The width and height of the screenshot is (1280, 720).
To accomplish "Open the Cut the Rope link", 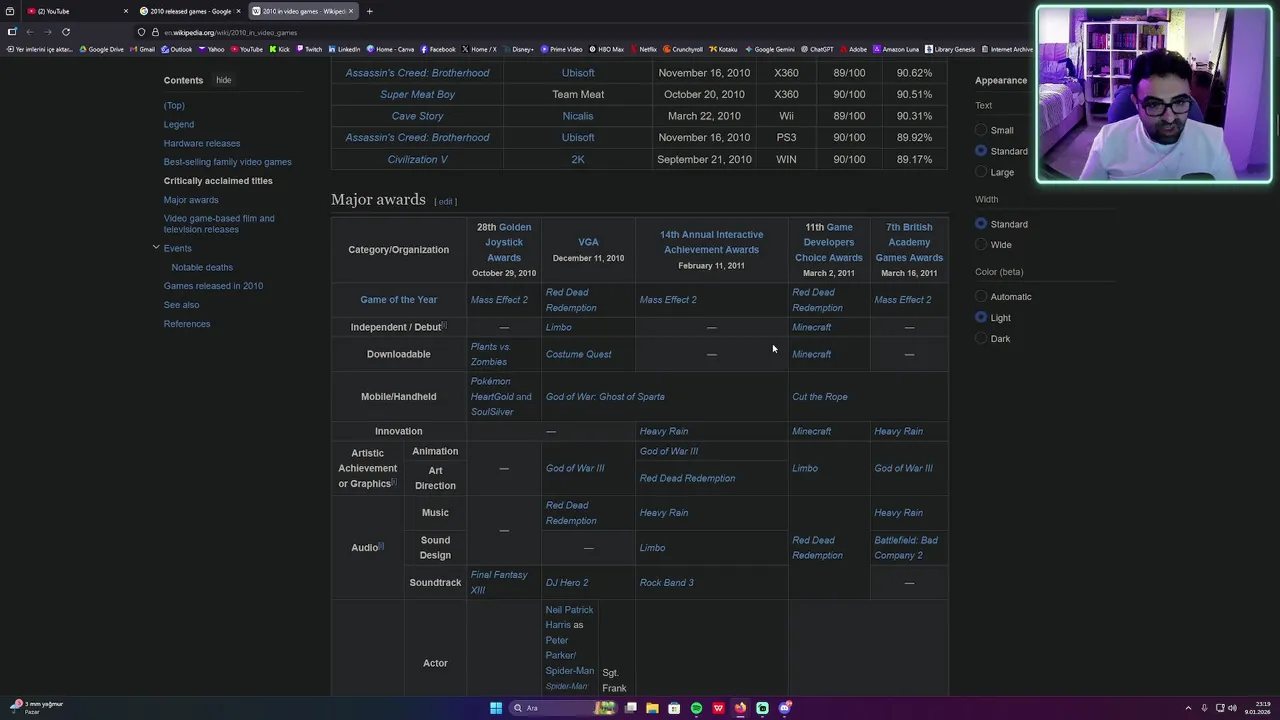I will click(x=819, y=397).
